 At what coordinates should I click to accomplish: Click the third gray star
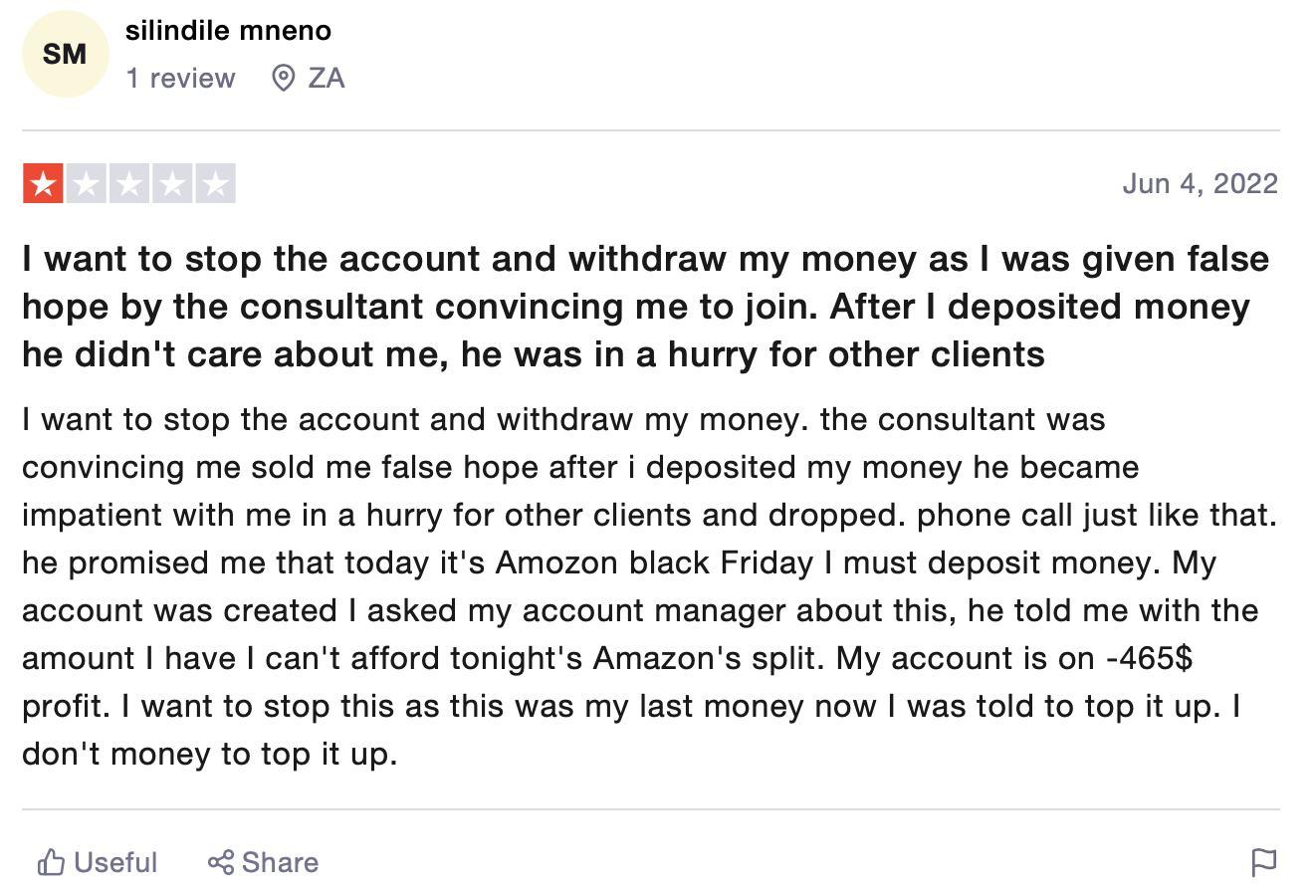(129, 184)
